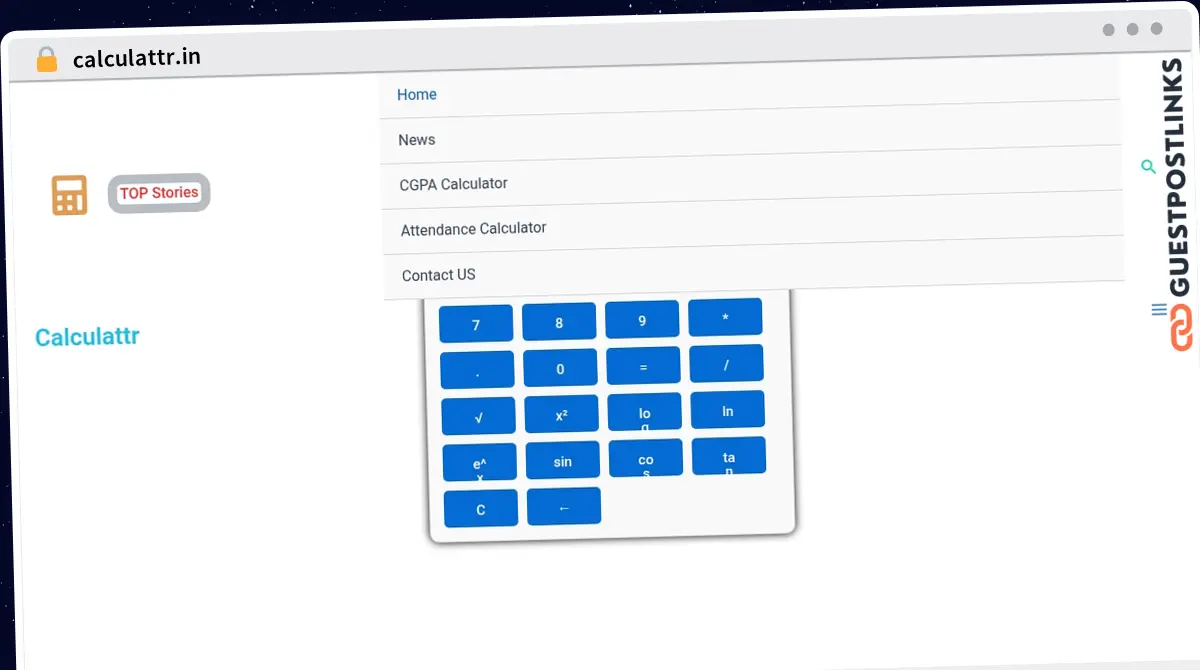Screen dimensions: 1200x670
Task: Click the sin function key
Action: [563, 460]
